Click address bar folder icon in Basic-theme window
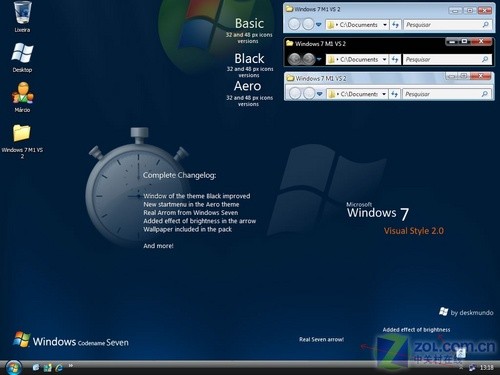This screenshot has height=375, width=500. pos(331,25)
